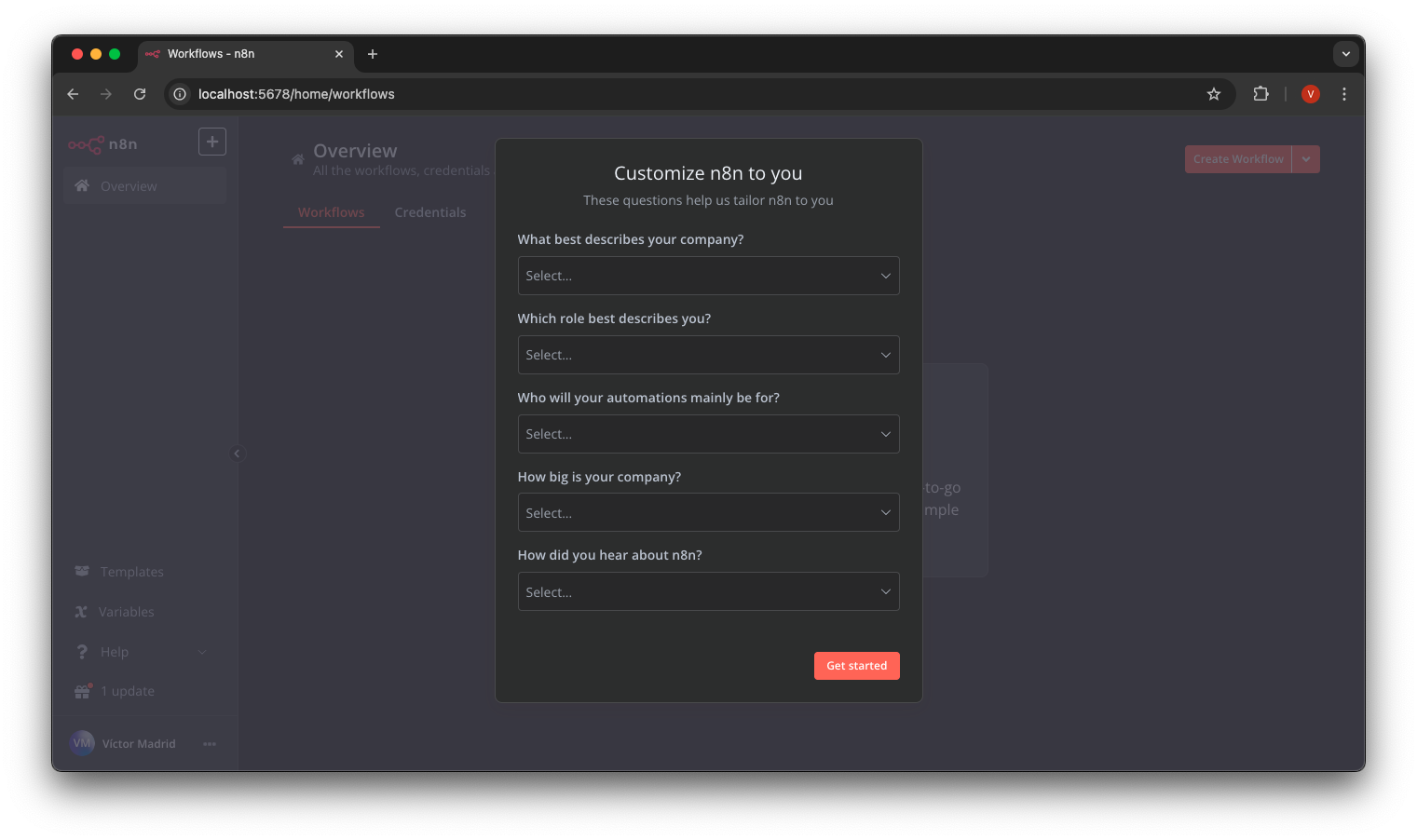Click the n8n logo in sidebar
The height and width of the screenshot is (840, 1417).
click(102, 144)
